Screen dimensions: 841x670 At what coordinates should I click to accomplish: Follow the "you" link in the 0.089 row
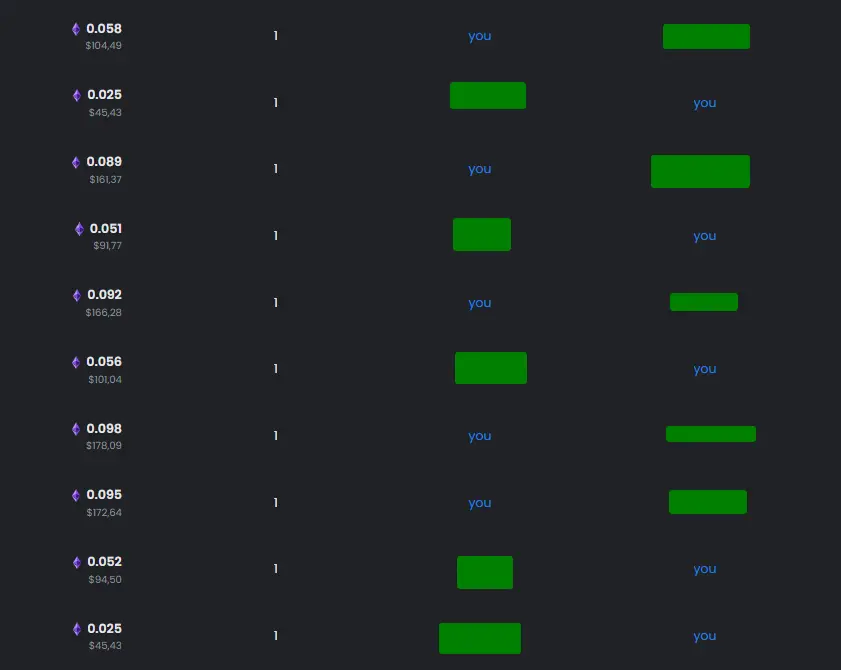click(x=479, y=170)
